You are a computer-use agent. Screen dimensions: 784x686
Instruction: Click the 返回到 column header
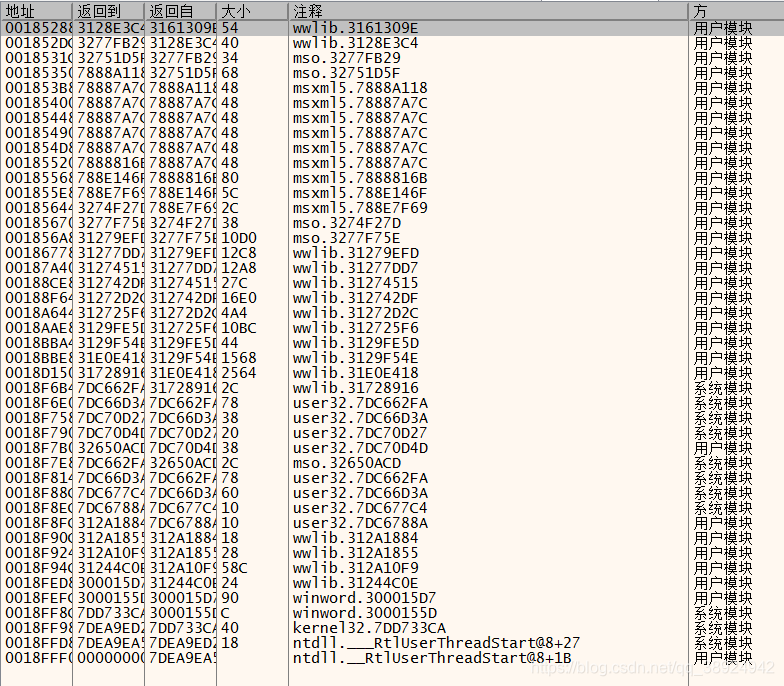click(x=108, y=11)
